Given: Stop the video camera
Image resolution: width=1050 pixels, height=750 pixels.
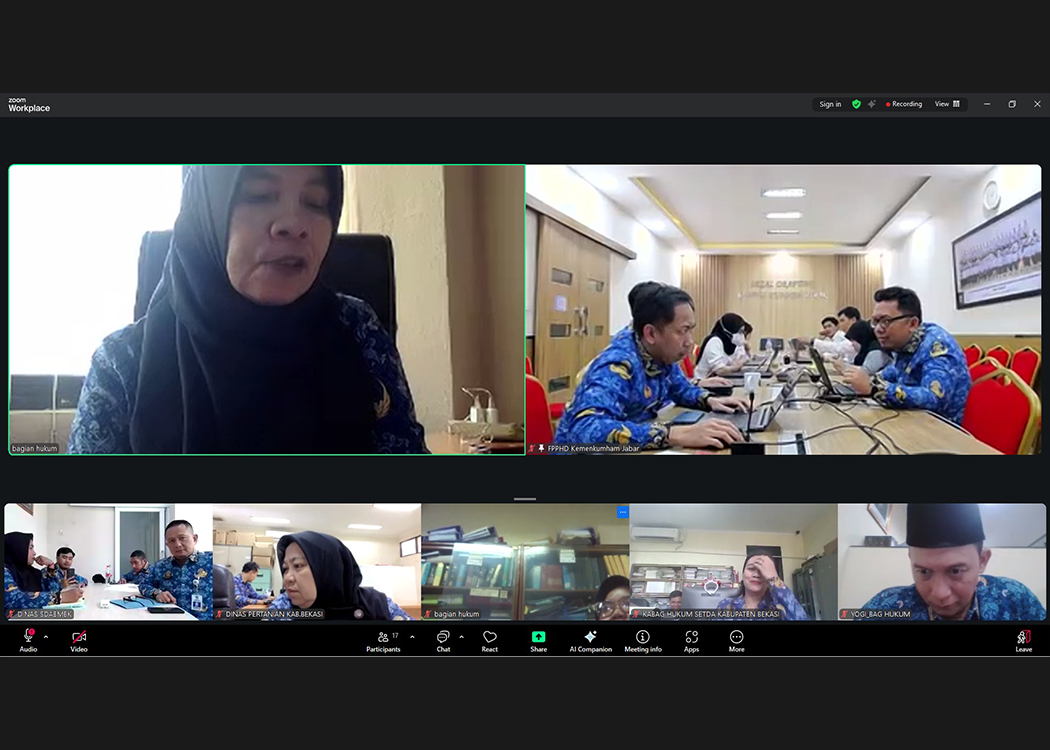Looking at the screenshot, I should click(x=79, y=641).
